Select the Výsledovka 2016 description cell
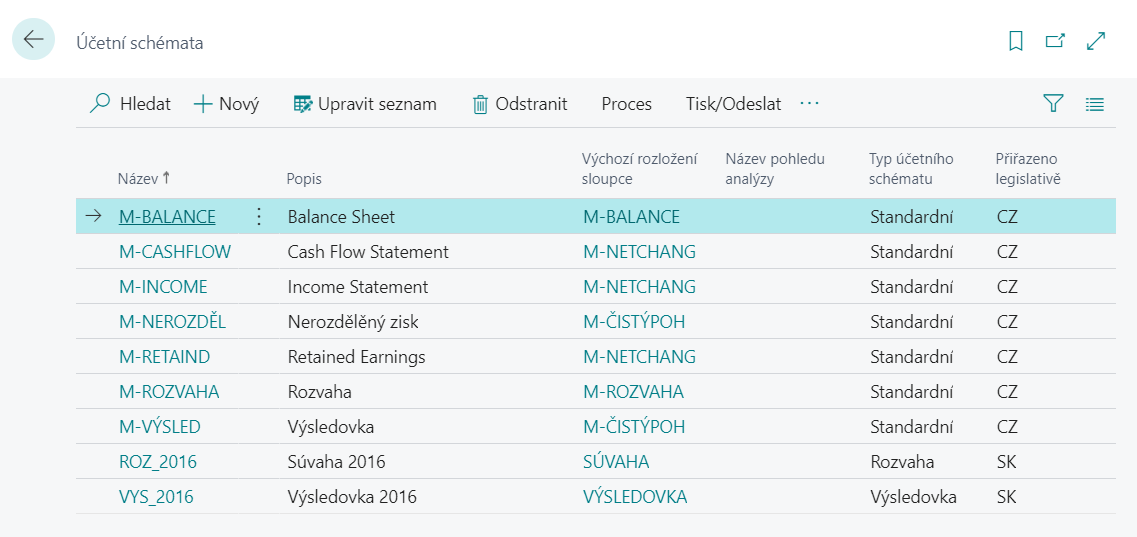Viewport: 1137px width, 537px height. tap(352, 497)
